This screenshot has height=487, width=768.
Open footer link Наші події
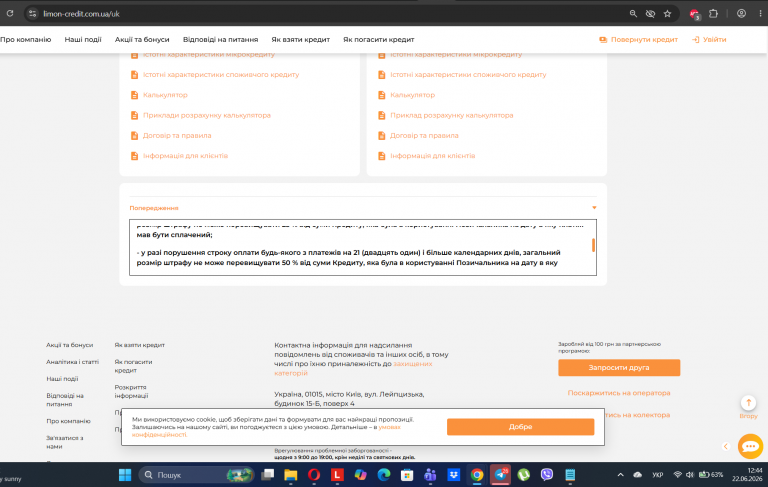tap(62, 379)
